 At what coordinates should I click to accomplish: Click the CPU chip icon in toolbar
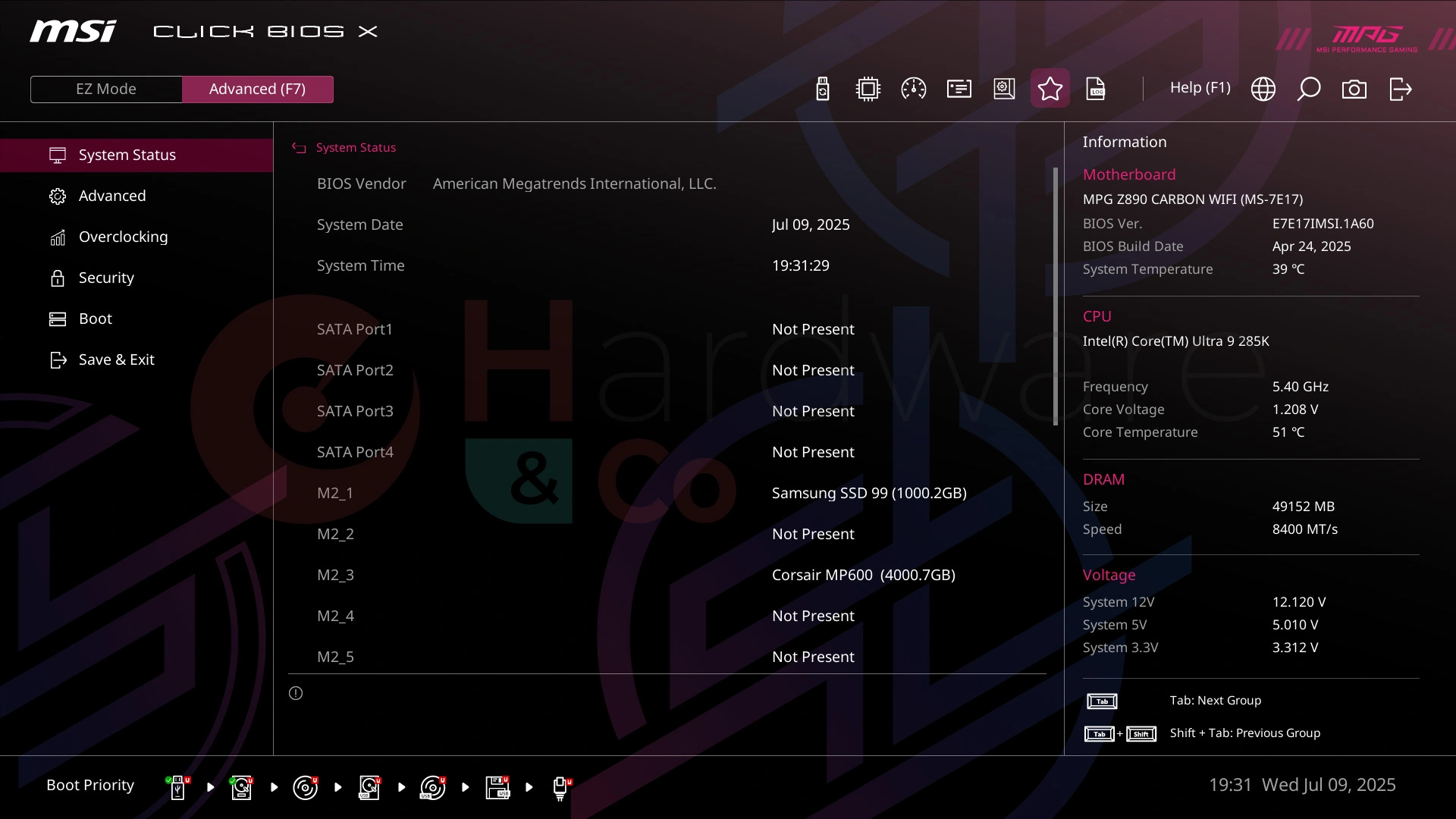click(x=868, y=89)
